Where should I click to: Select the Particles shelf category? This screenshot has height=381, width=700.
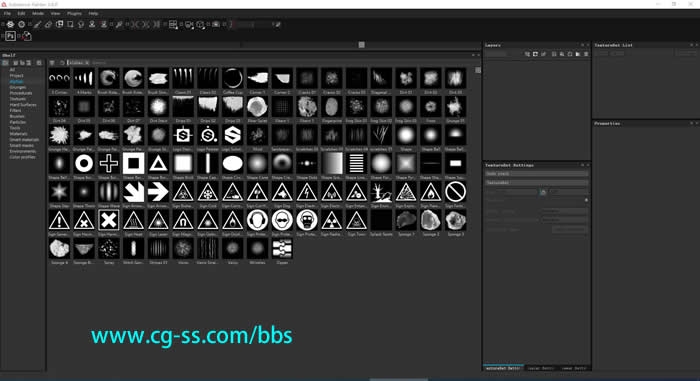point(18,122)
